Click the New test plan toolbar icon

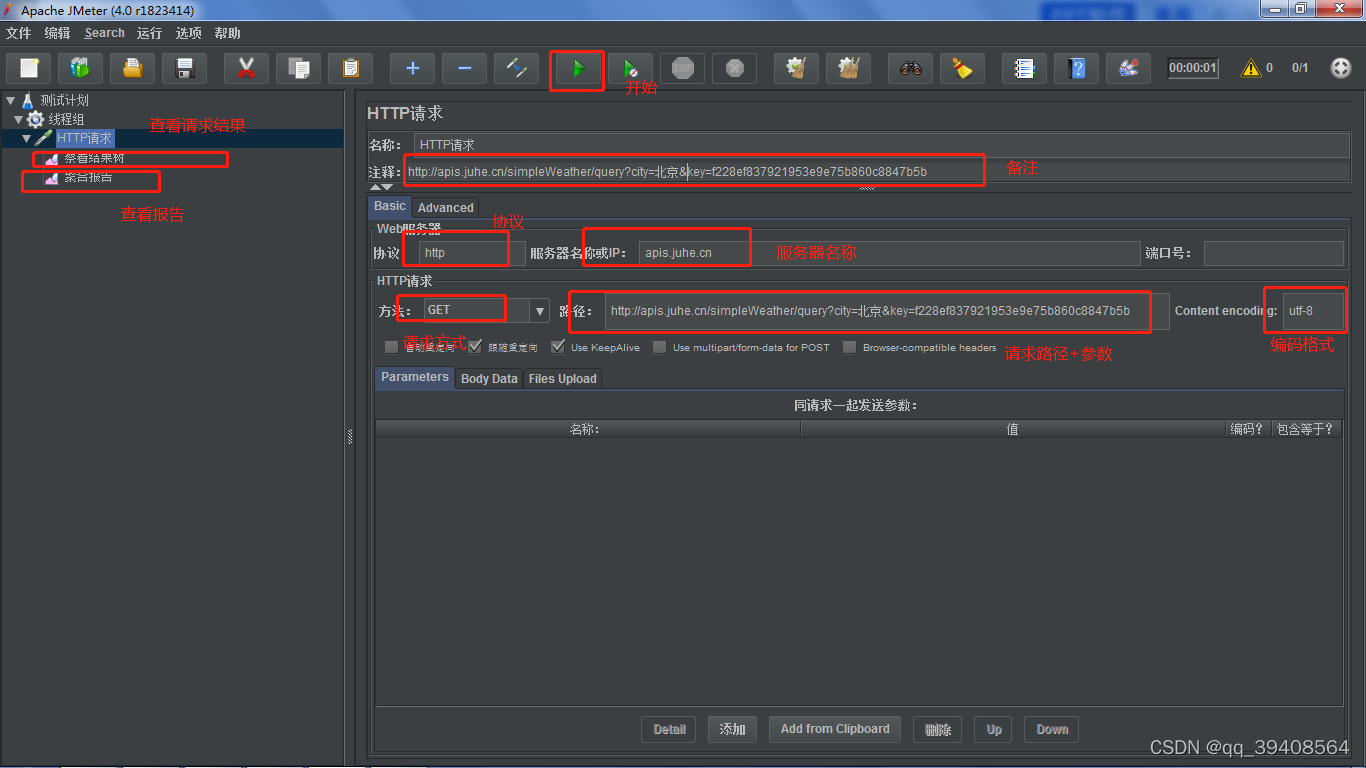29,69
